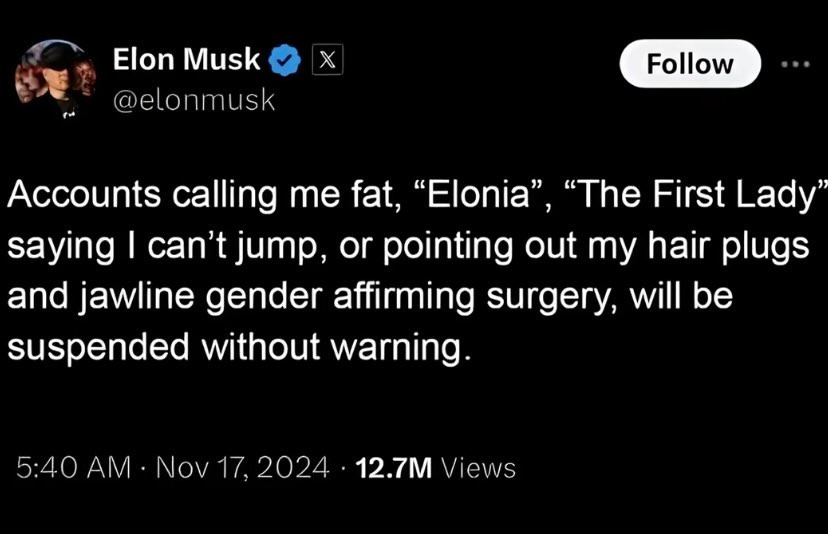The height and width of the screenshot is (534, 828).
Task: Follow the Elon Musk account
Action: (x=690, y=64)
